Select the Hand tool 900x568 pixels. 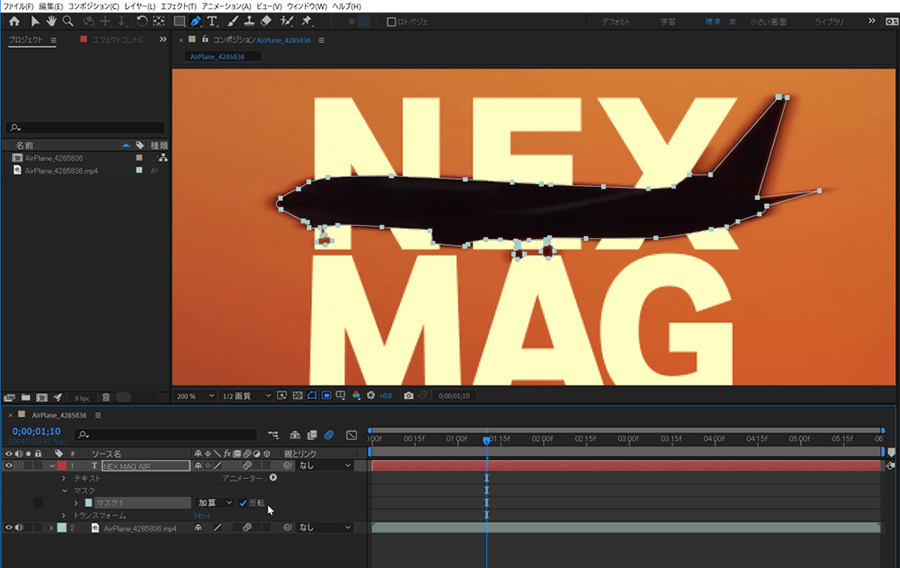[51, 21]
